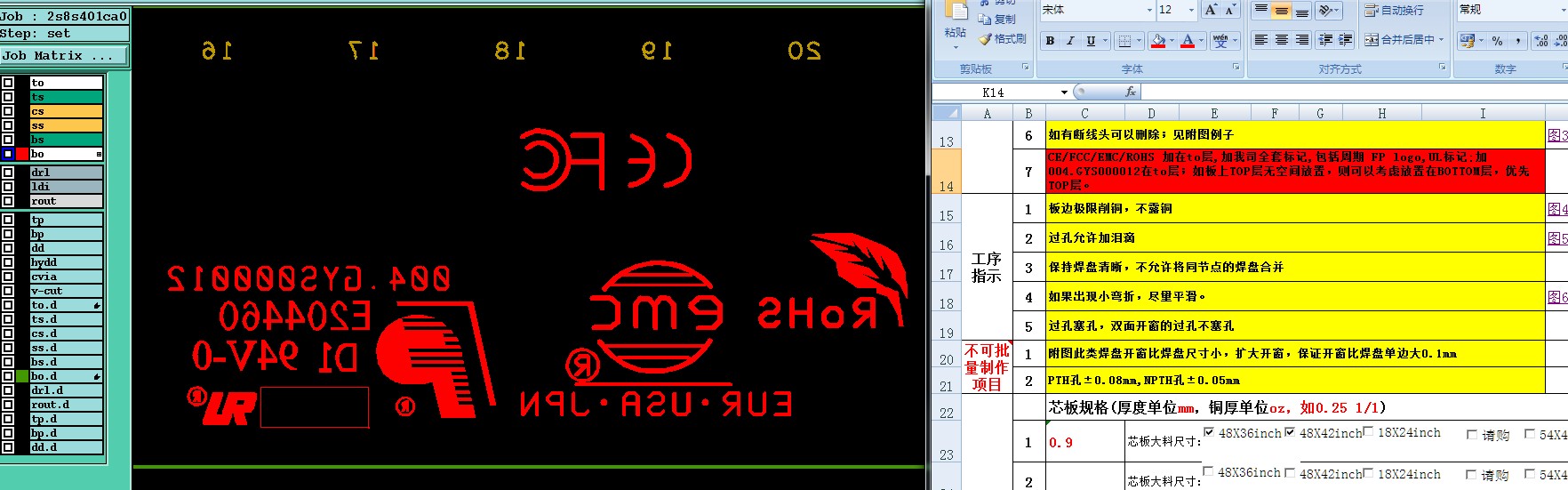Click Increase Decimal icon
The width and height of the screenshot is (1568, 490).
(1541, 41)
